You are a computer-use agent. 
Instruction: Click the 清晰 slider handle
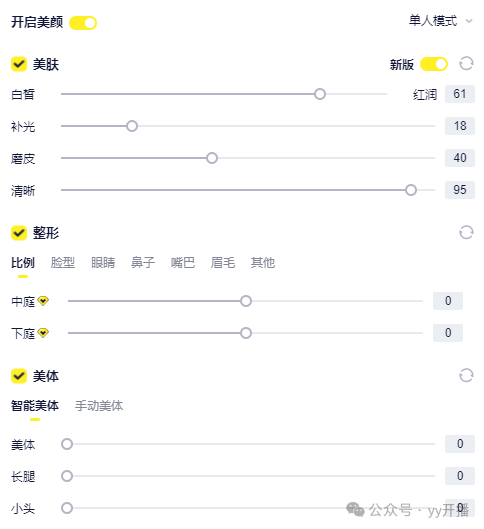(x=411, y=190)
